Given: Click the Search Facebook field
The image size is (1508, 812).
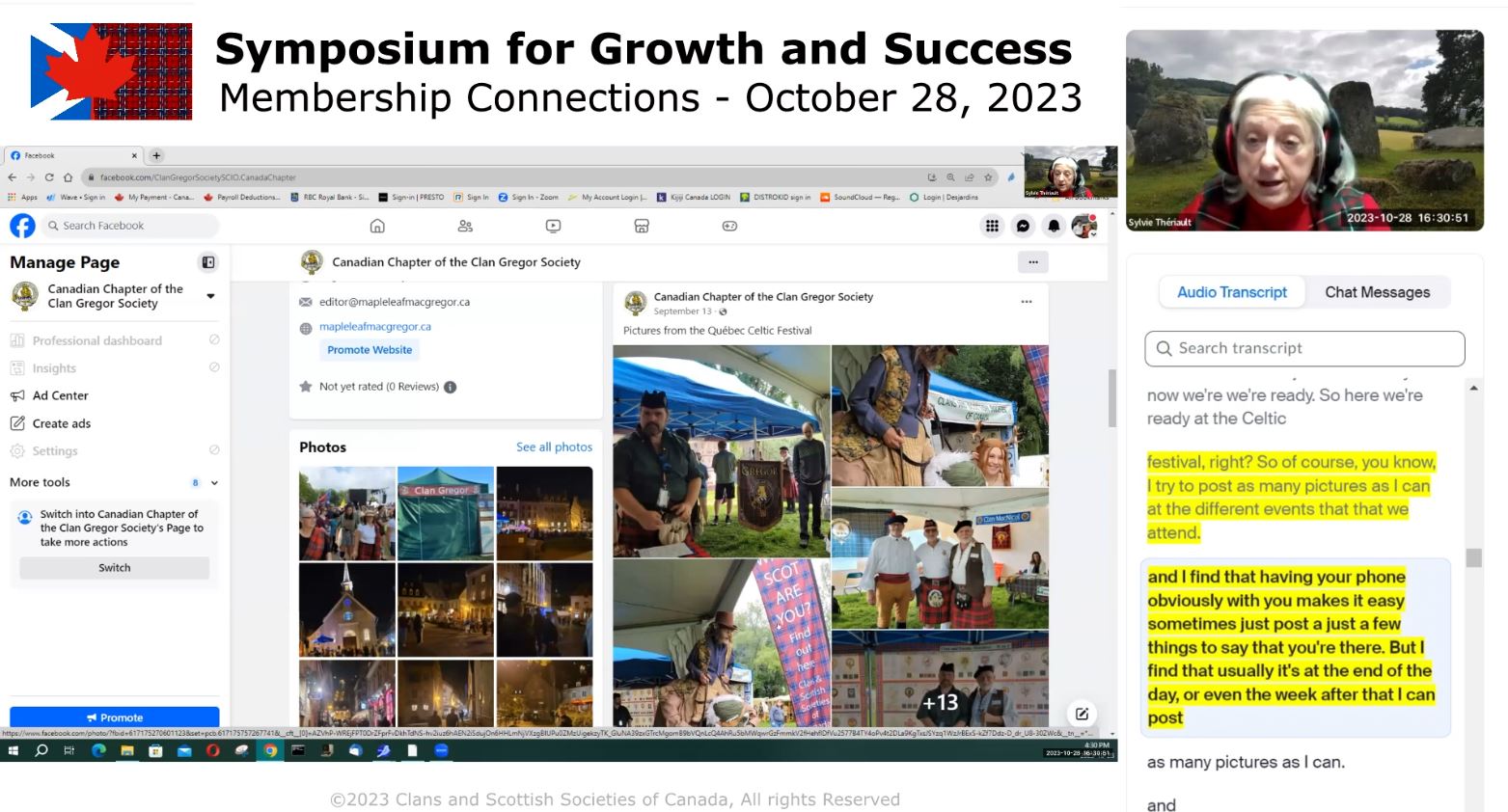Looking at the screenshot, I should 130,226.
